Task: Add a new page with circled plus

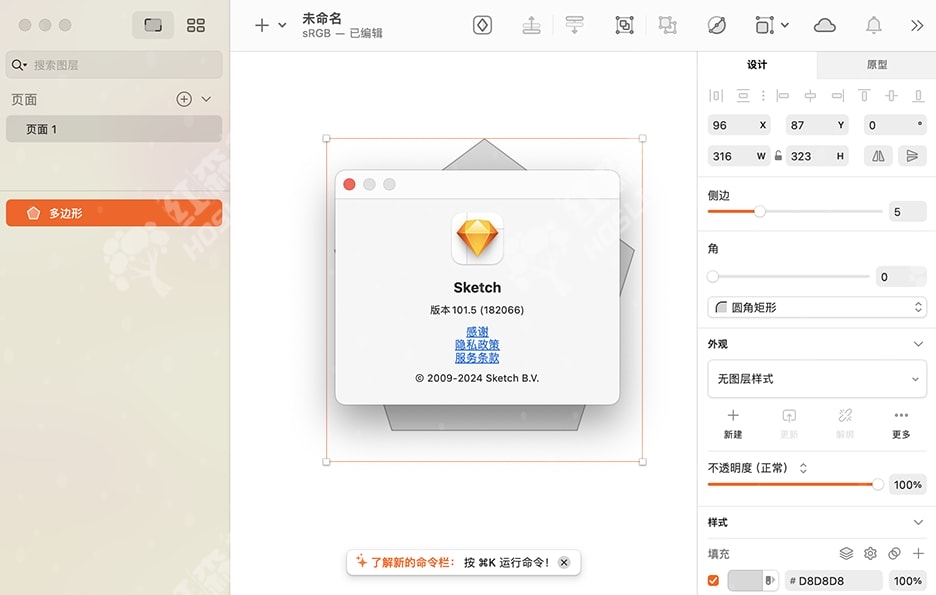Action: point(184,99)
